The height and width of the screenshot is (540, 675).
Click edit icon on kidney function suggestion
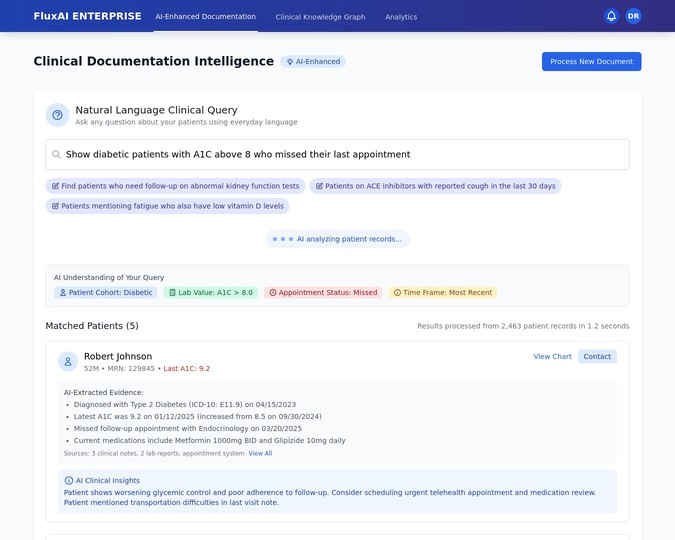pos(55,186)
